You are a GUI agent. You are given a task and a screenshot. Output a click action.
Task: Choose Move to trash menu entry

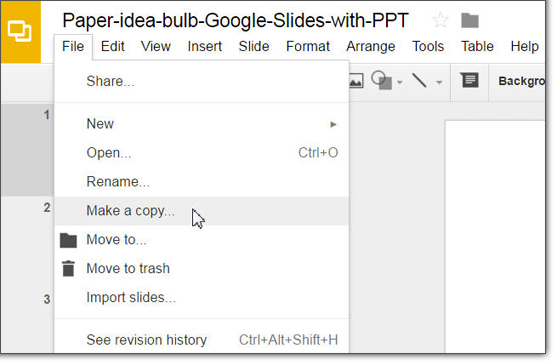tap(202, 269)
